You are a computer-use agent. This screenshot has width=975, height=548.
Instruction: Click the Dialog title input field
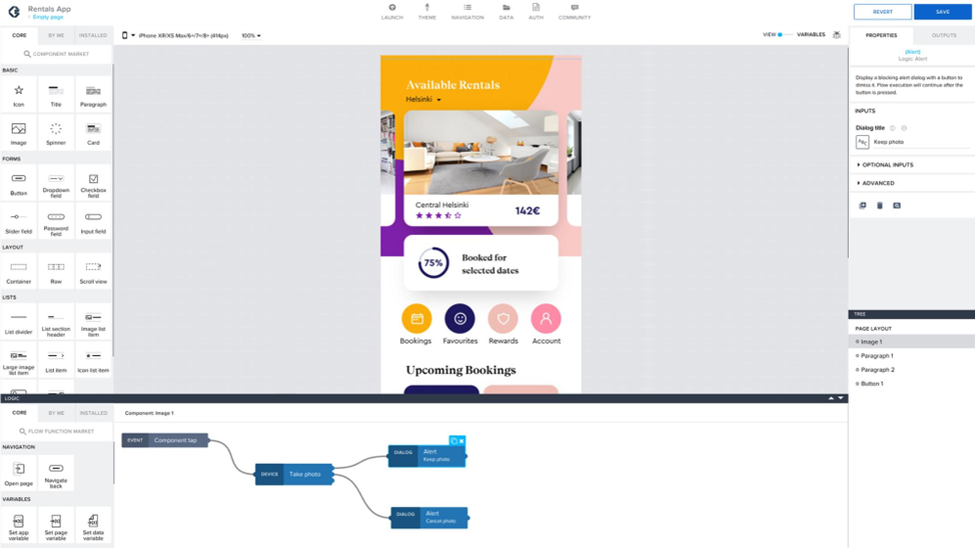point(920,142)
